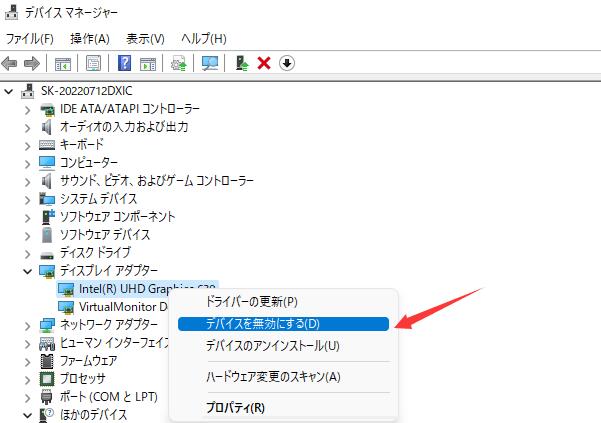
Task: Choose デバイスを無効にする(D) in context menu
Action: pyautogui.click(x=283, y=324)
